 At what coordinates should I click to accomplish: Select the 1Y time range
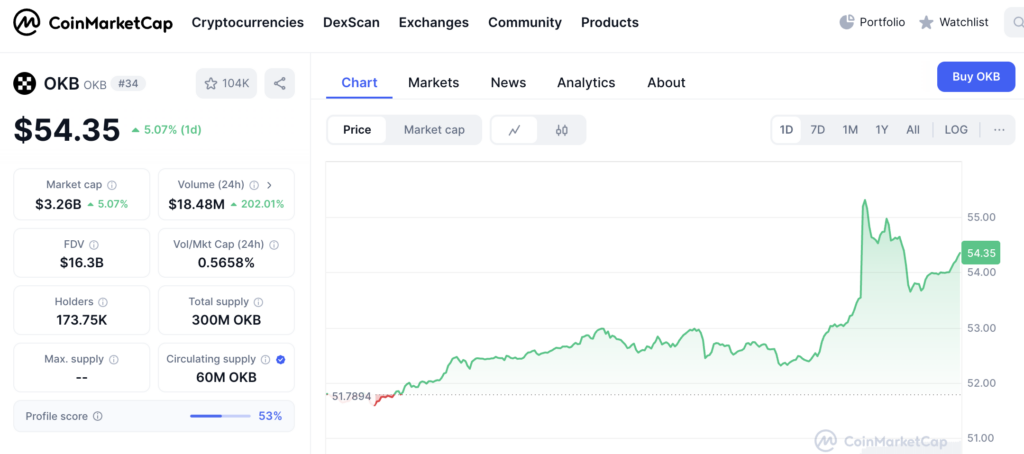coord(882,130)
